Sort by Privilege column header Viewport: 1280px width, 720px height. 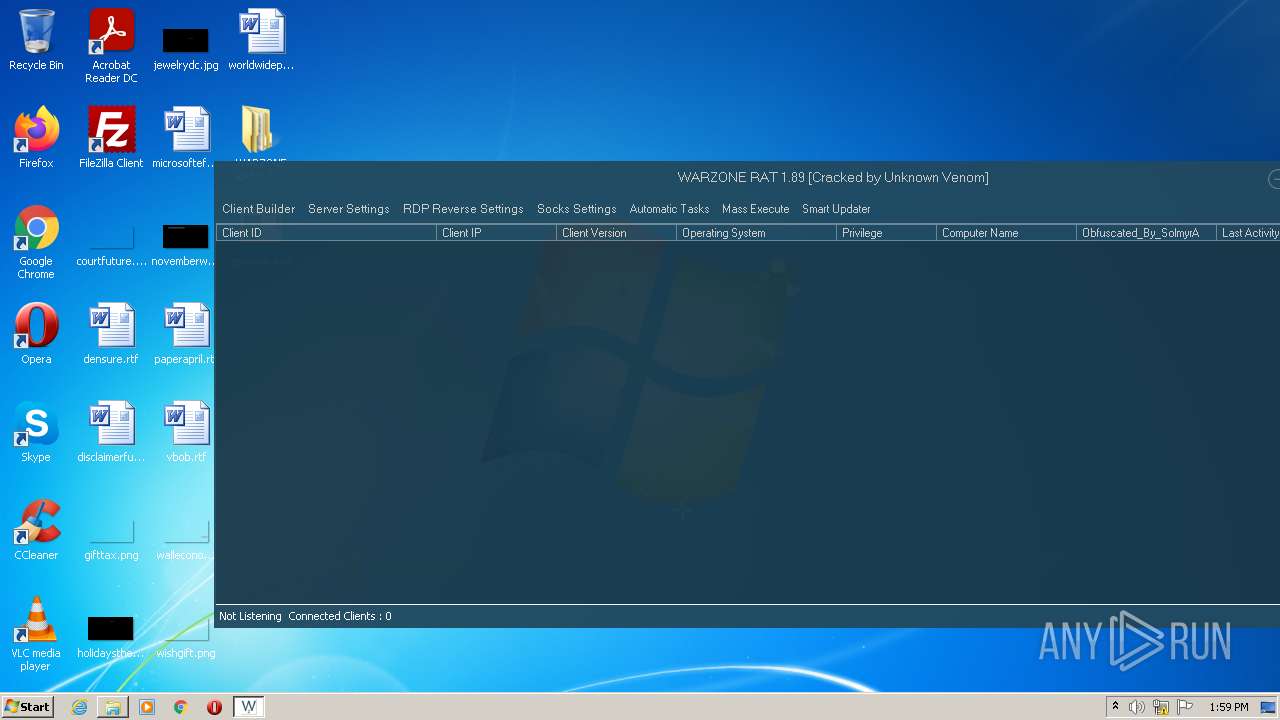point(886,233)
